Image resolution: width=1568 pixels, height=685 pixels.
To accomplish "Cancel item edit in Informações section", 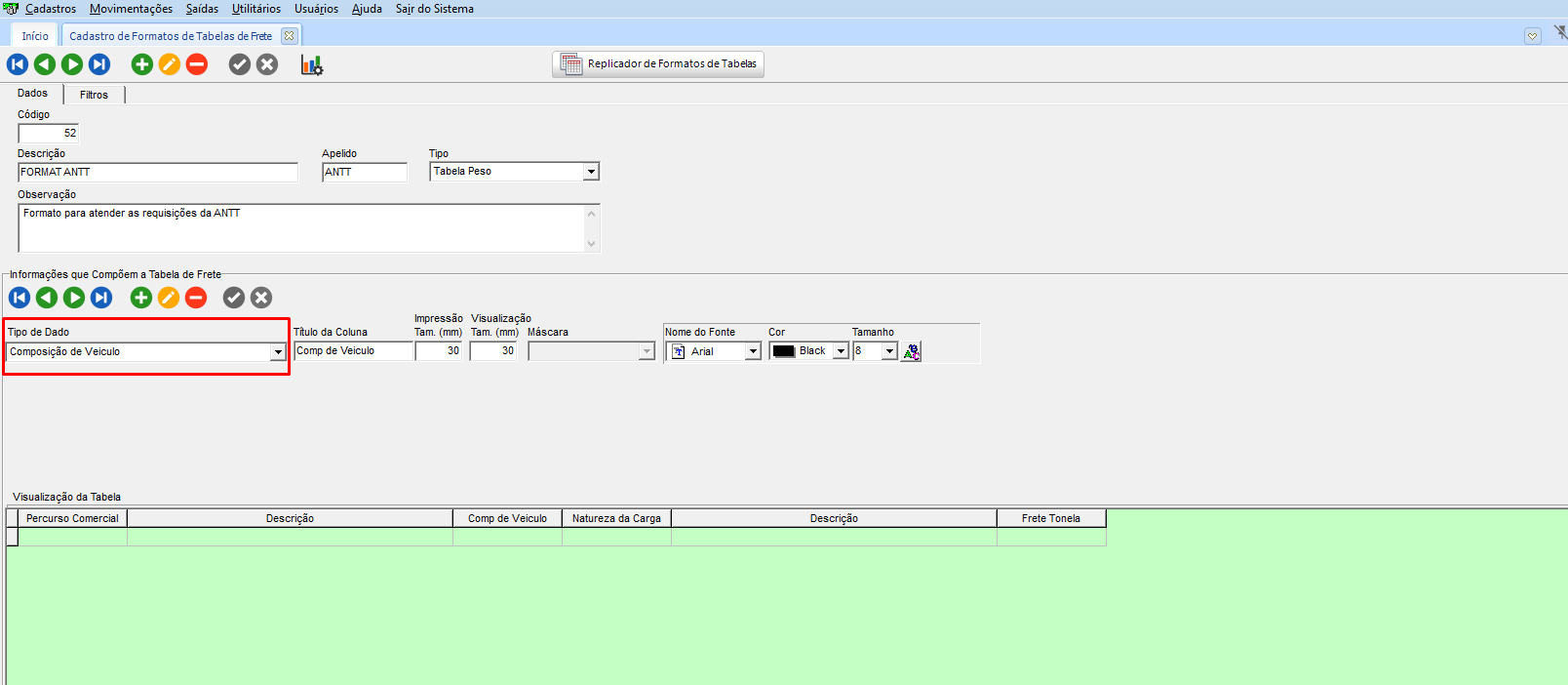I will click(x=261, y=298).
